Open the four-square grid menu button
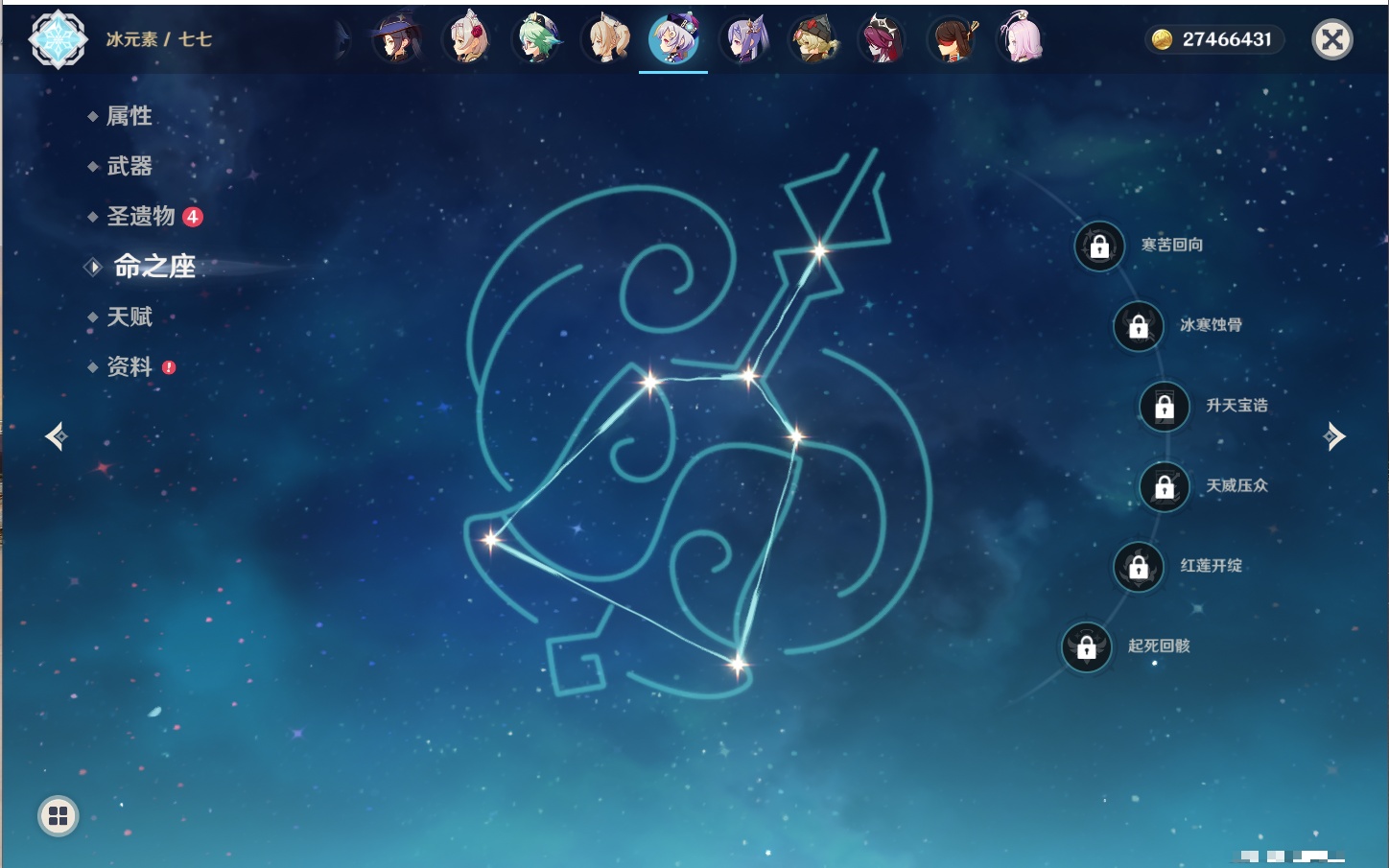 click(x=59, y=816)
